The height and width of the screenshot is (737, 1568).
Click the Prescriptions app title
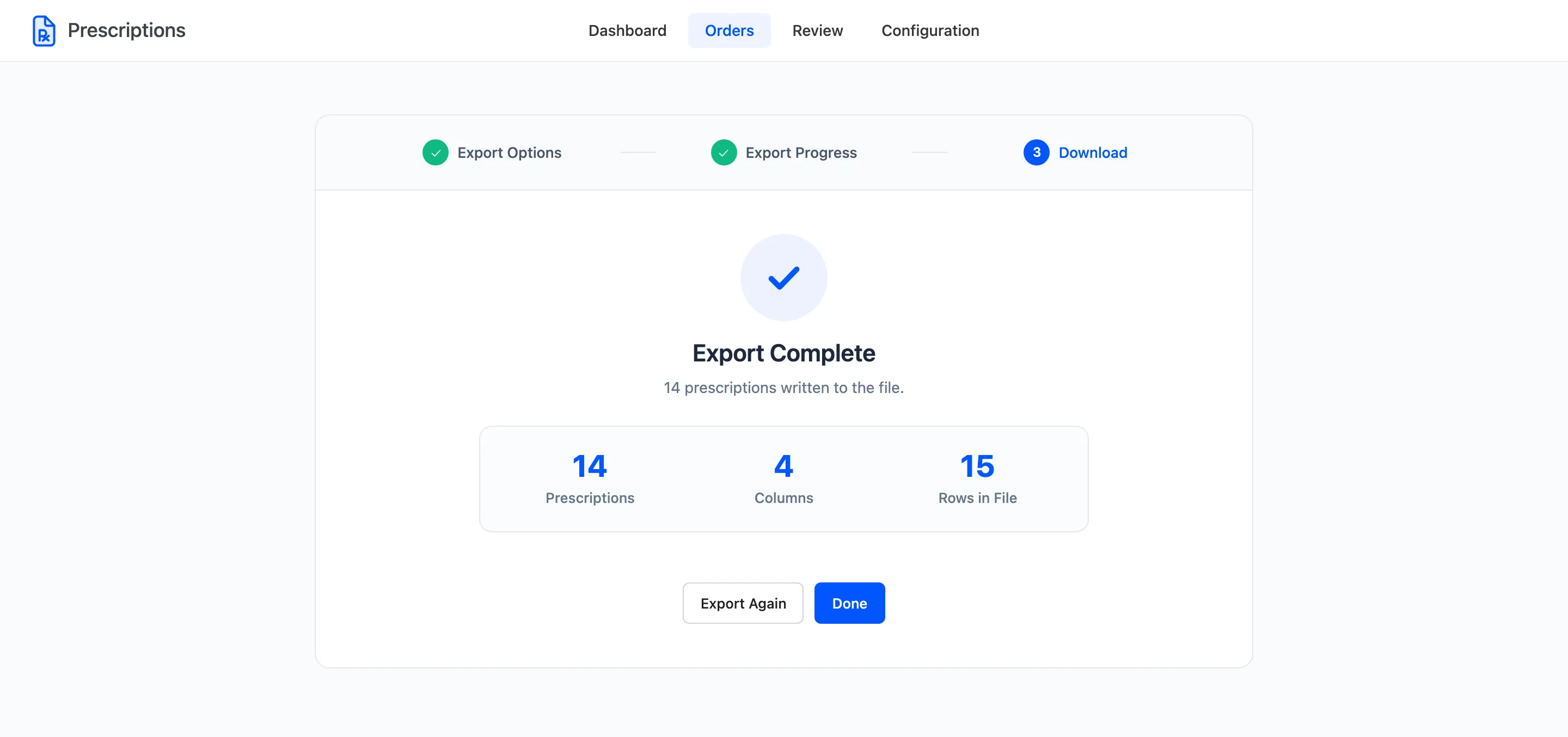126,30
